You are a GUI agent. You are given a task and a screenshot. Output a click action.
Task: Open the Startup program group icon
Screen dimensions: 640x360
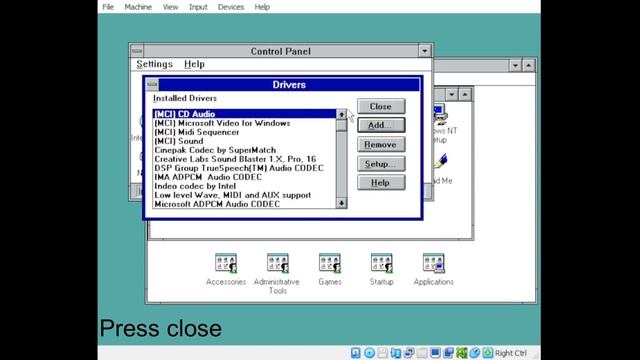tap(381, 263)
